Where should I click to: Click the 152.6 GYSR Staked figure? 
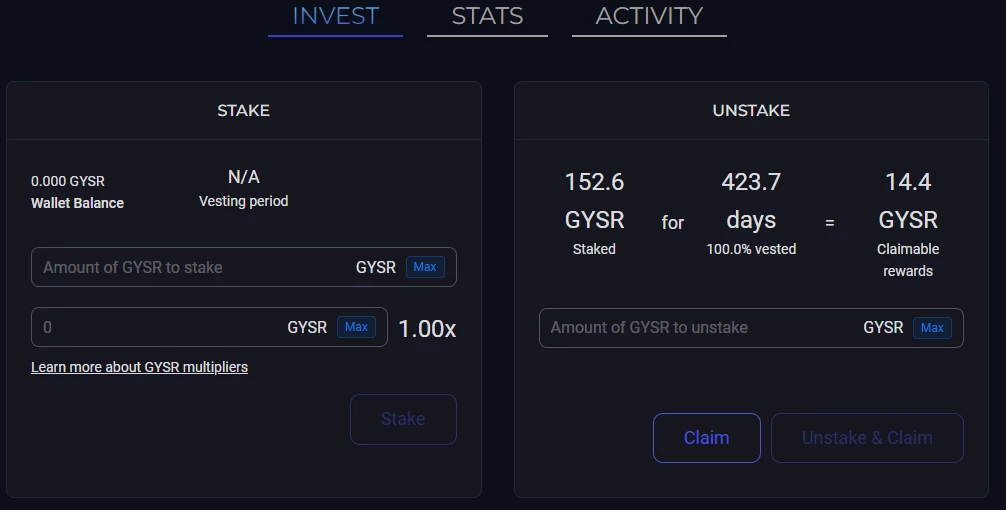594,214
